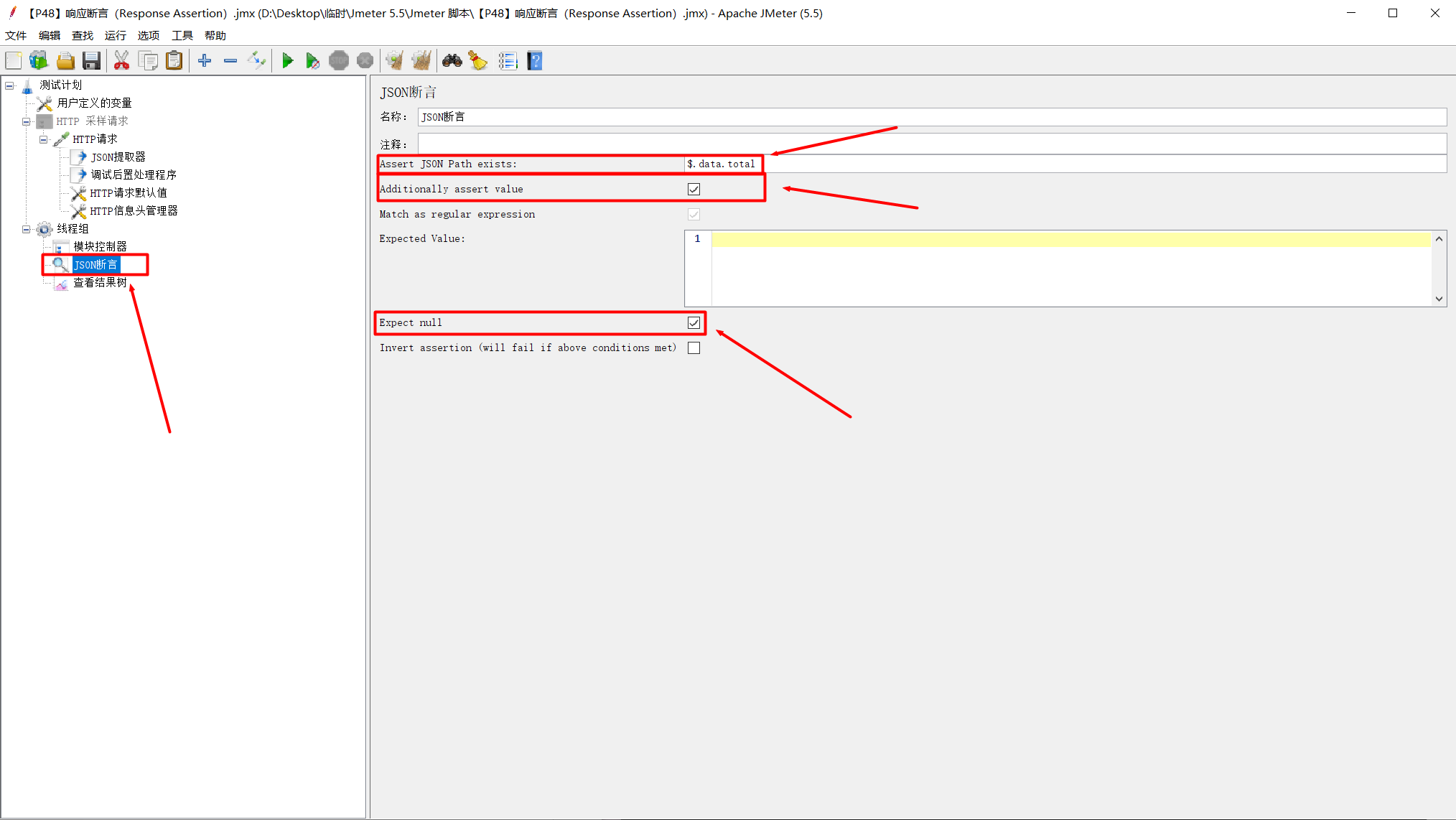Select JSON断言 tree item
The image size is (1456, 820).
[95, 264]
